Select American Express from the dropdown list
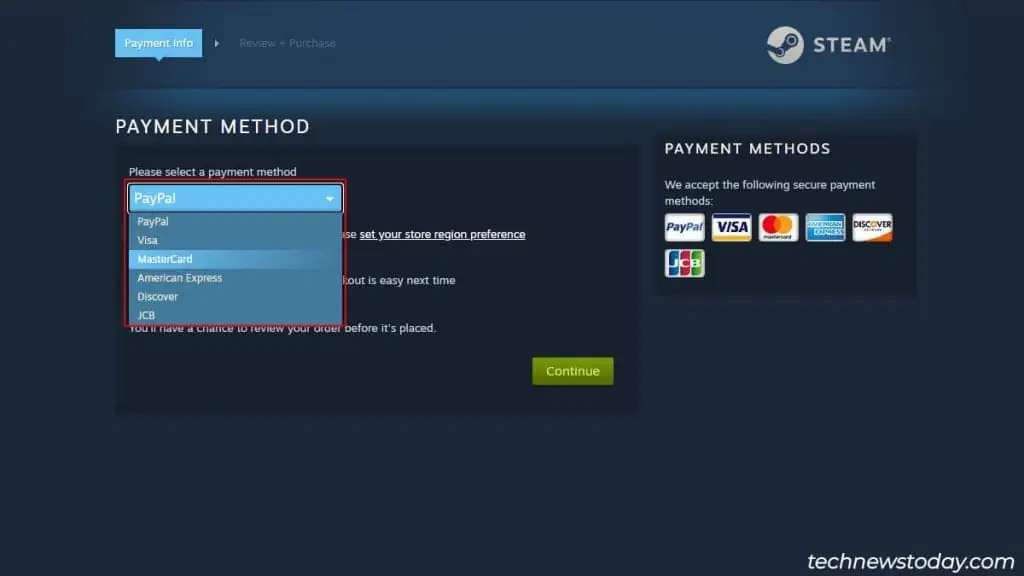Image resolution: width=1024 pixels, height=576 pixels. tap(180, 278)
